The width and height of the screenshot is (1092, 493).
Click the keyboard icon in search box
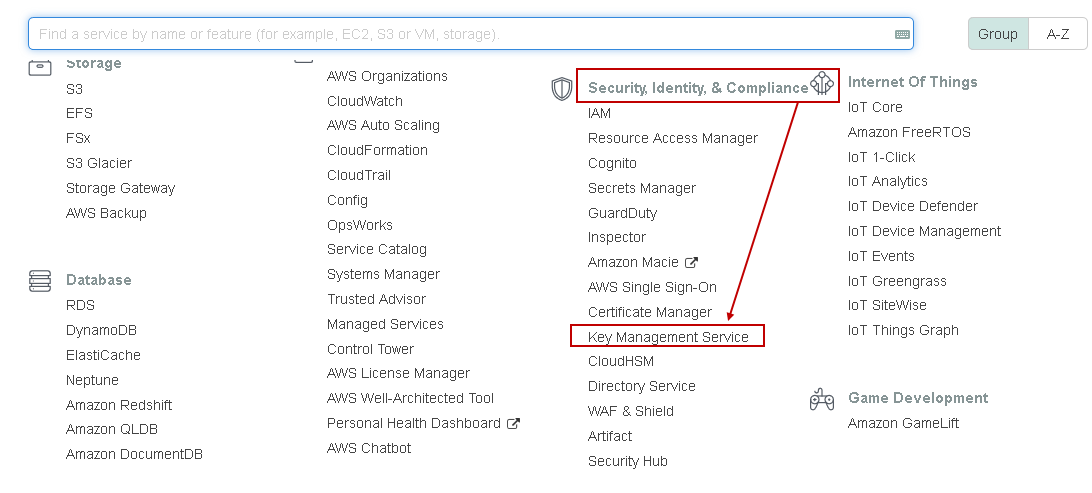pos(902,34)
